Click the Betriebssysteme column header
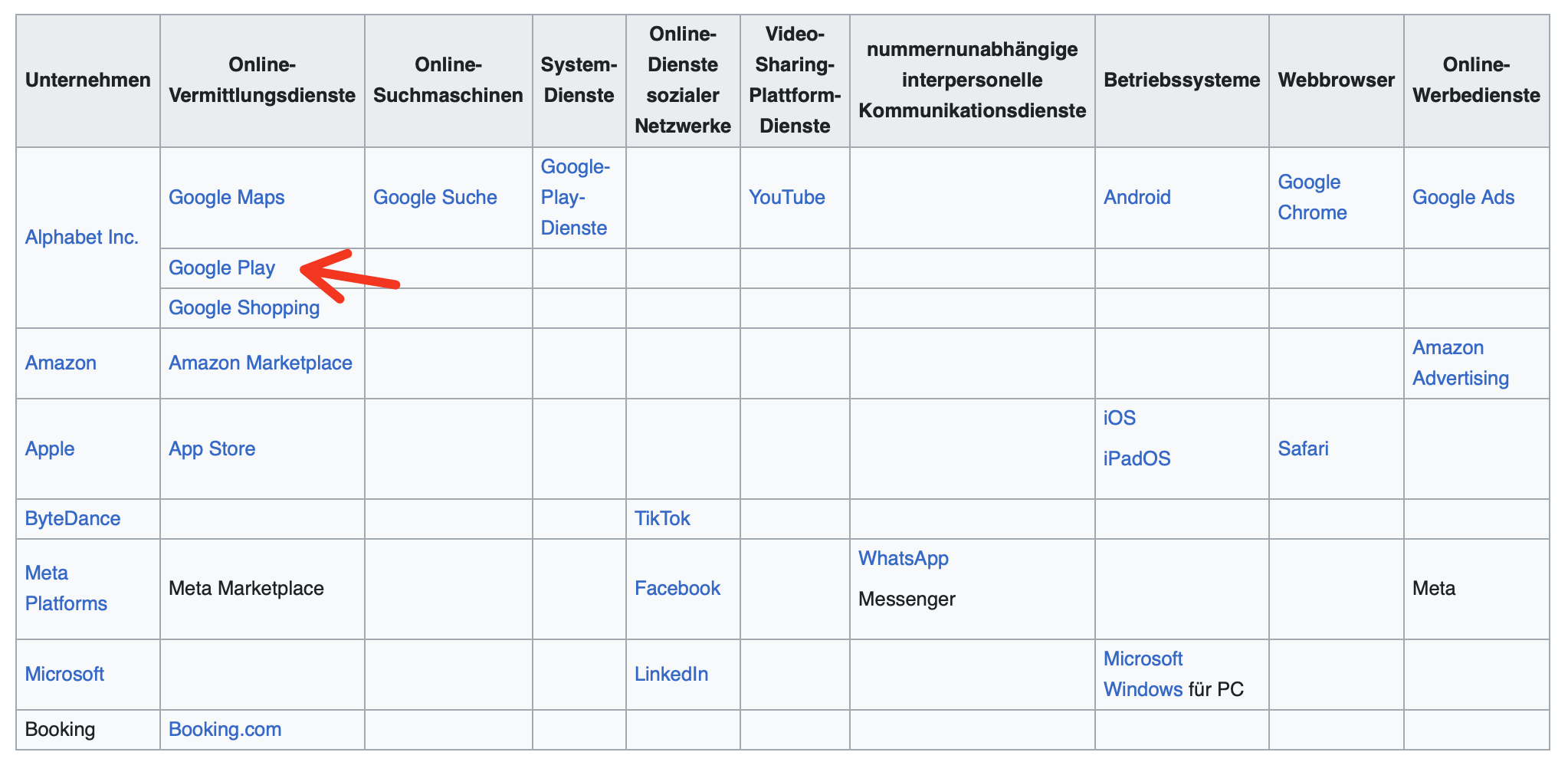Image resolution: width=1568 pixels, height=762 pixels. point(1182,80)
